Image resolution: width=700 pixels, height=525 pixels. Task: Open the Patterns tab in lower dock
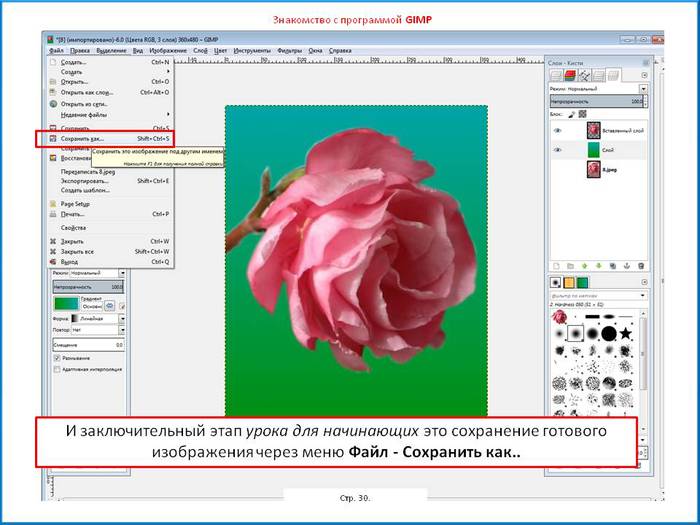pos(569,282)
